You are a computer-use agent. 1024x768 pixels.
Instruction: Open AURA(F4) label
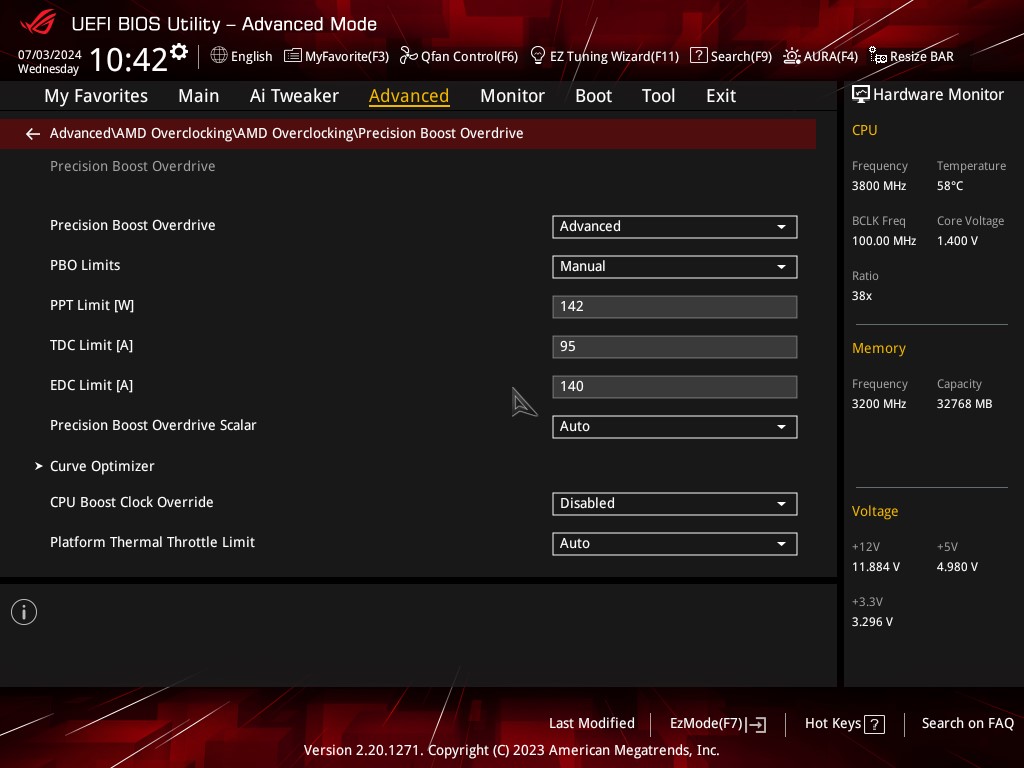point(831,57)
